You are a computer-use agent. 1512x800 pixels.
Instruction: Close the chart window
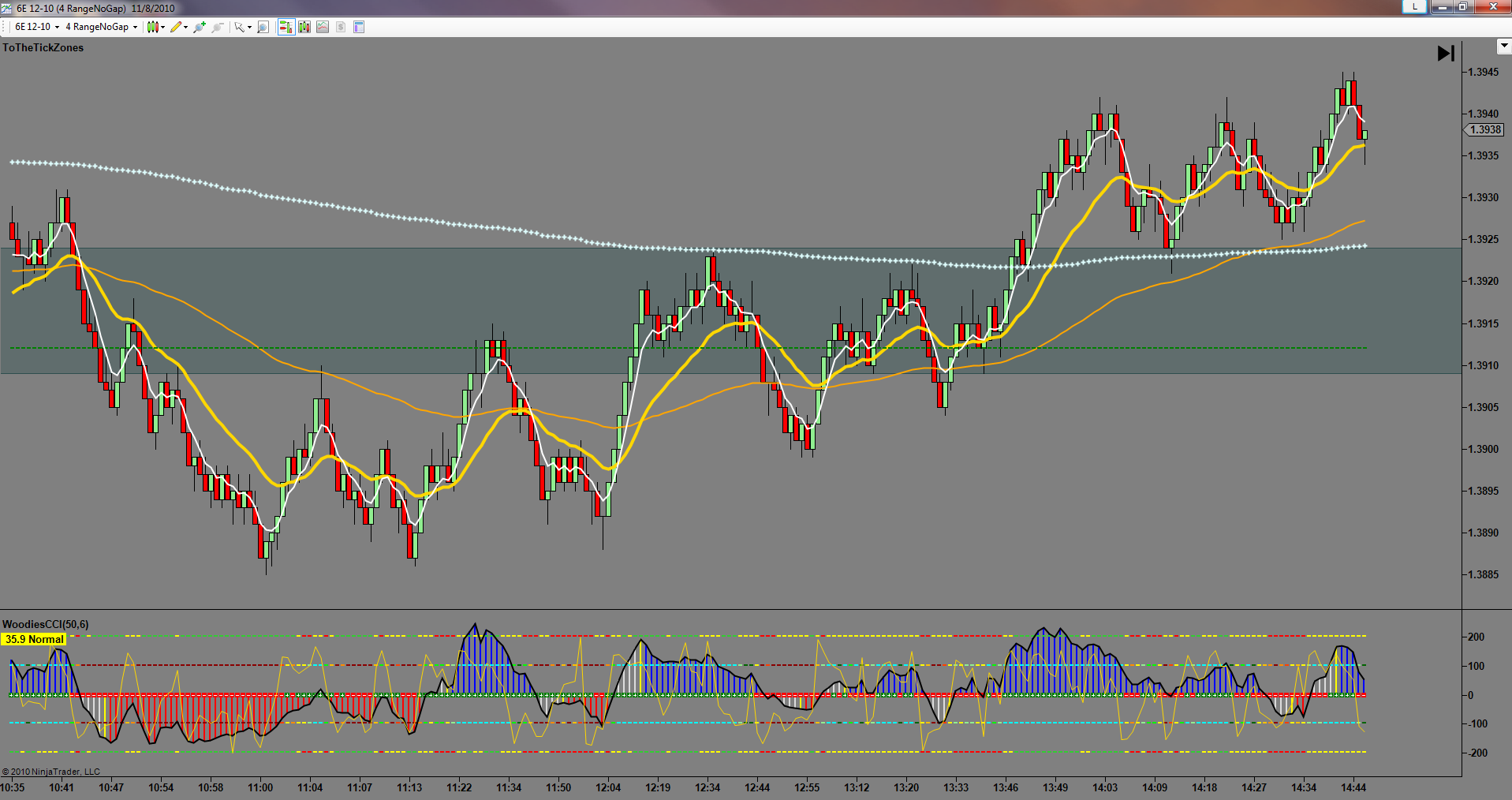pos(1491,6)
